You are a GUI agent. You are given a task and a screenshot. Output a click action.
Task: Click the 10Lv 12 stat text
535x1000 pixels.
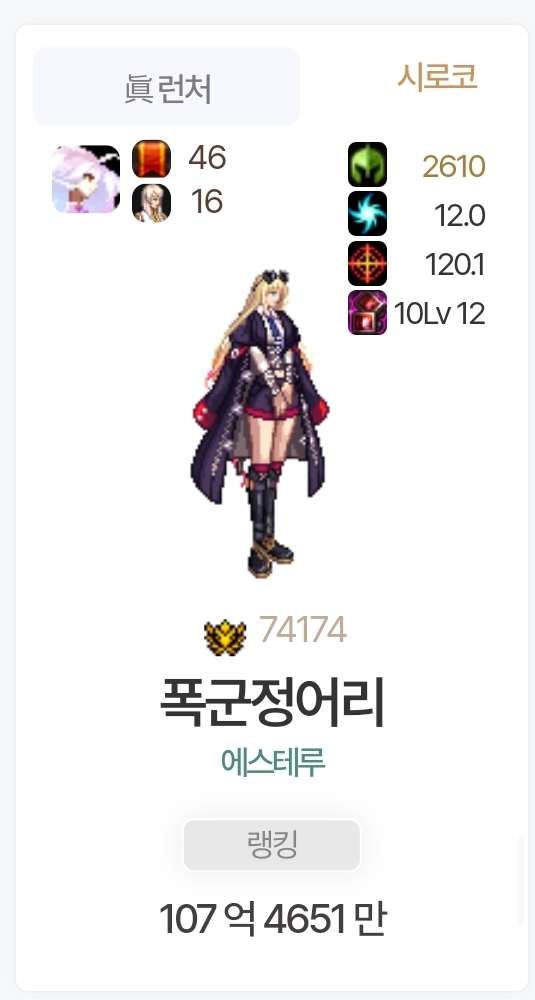tap(439, 314)
